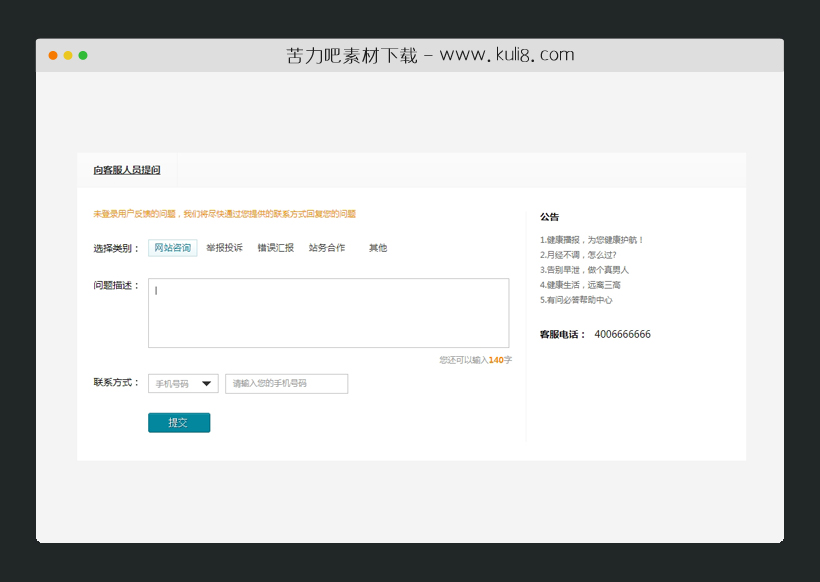
Task: Select the 网站咨询 category option
Action: tap(172, 248)
